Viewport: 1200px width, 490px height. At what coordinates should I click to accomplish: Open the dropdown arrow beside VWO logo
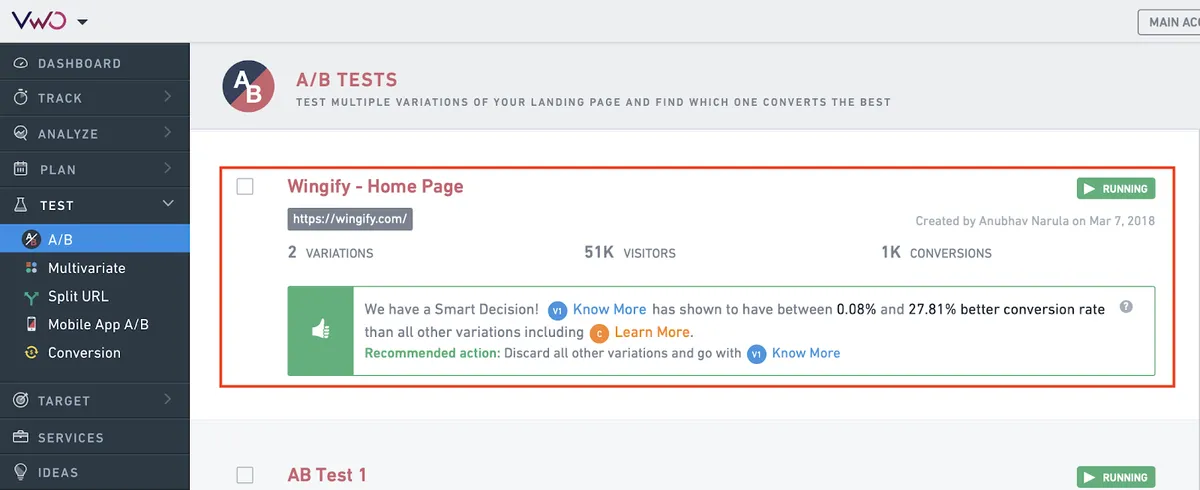pyautogui.click(x=82, y=21)
